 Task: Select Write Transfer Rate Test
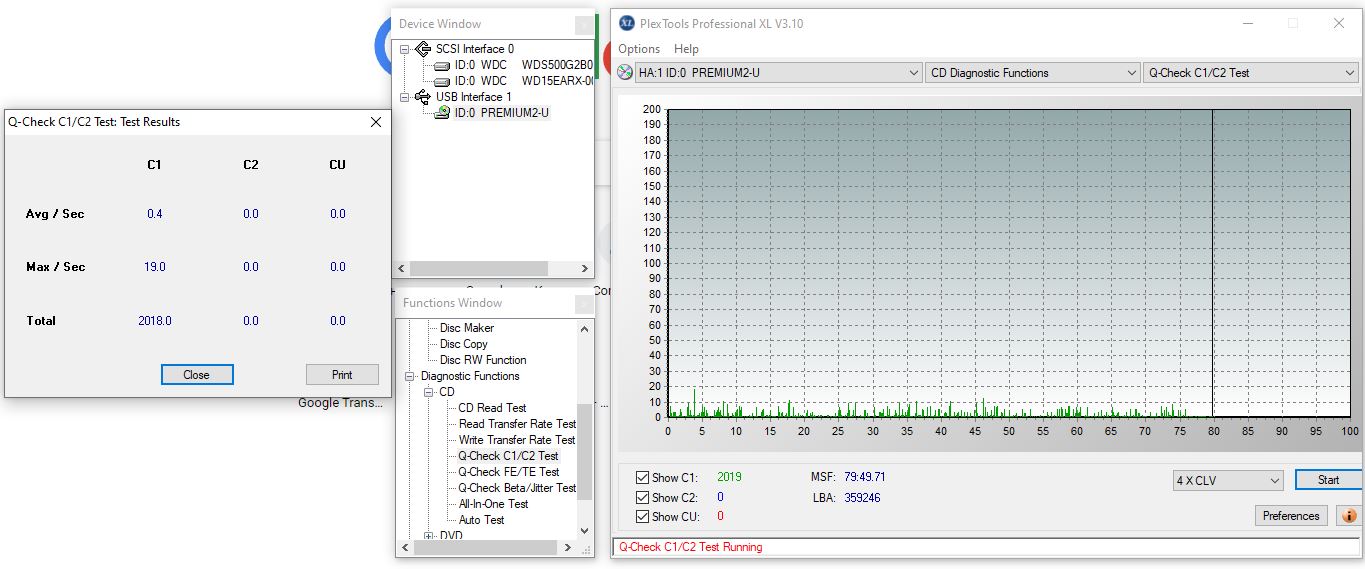point(517,440)
